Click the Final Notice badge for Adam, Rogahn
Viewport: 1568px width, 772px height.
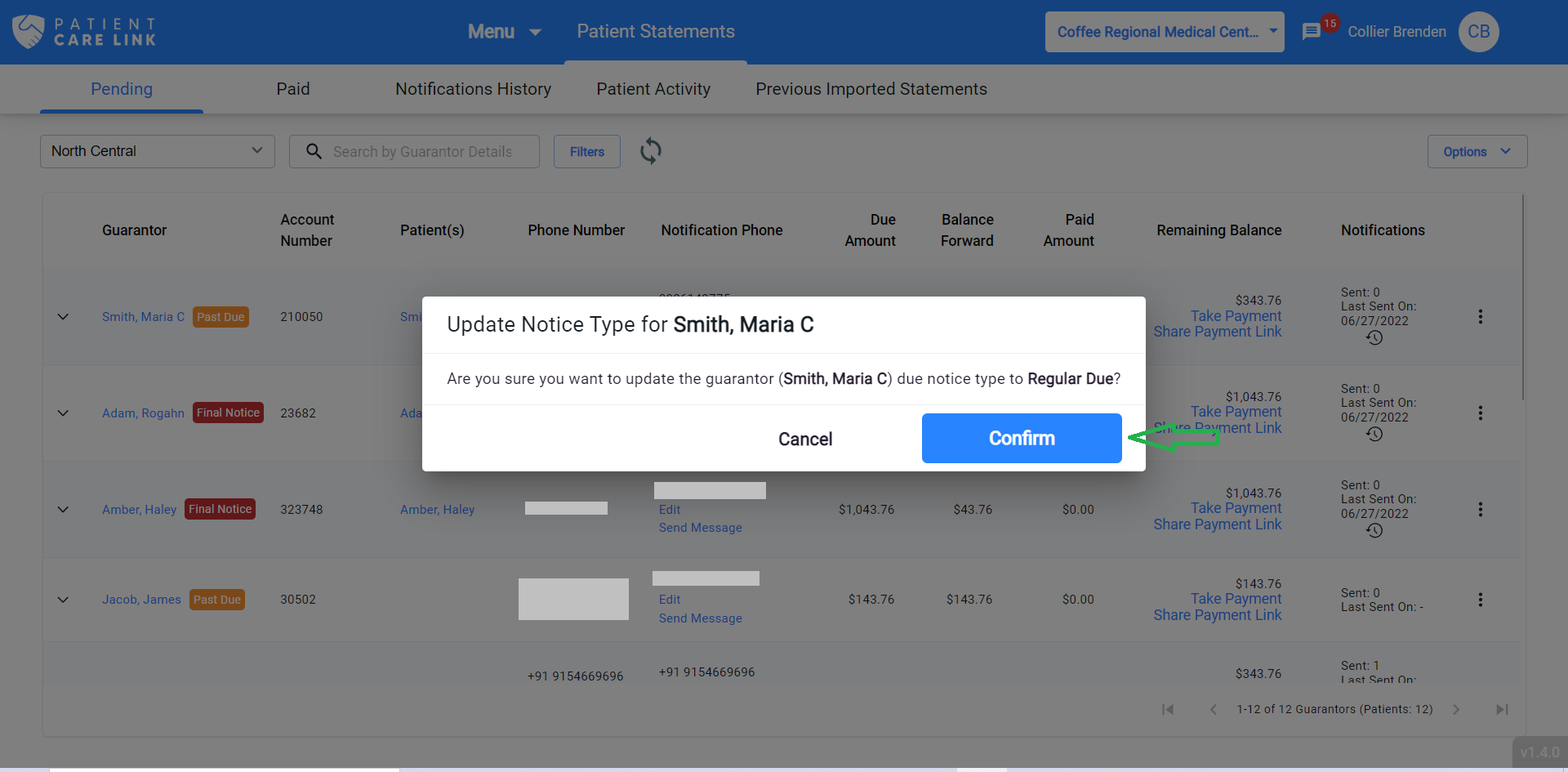tap(228, 413)
